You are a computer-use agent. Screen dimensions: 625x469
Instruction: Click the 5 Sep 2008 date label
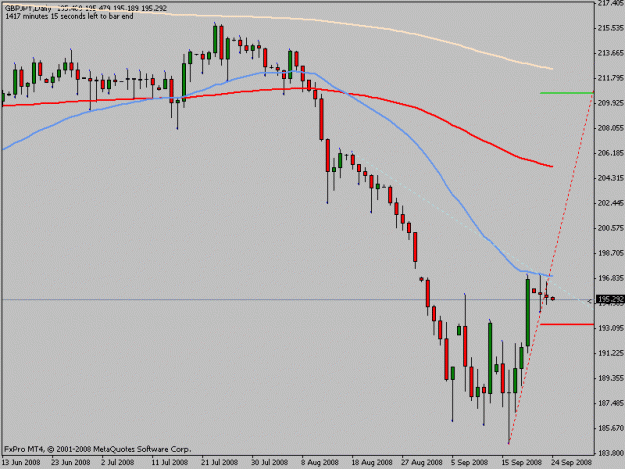[x=470, y=462]
